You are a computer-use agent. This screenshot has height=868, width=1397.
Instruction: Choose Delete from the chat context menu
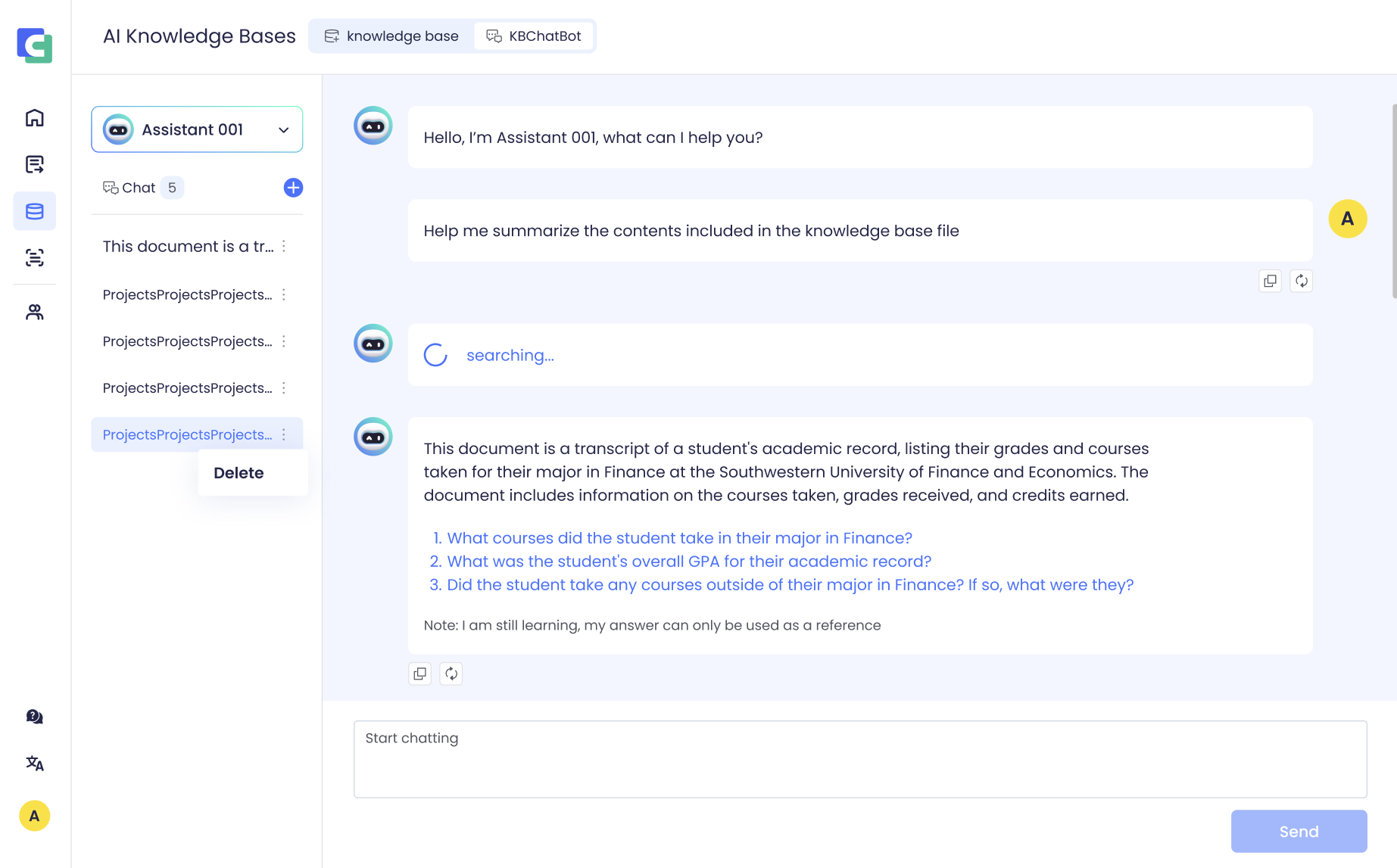239,473
